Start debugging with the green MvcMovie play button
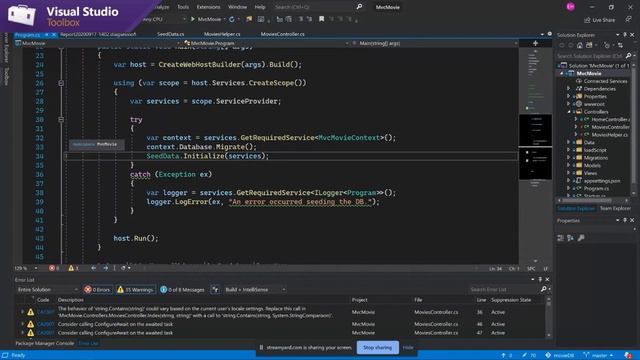The image size is (640, 360). (206, 19)
